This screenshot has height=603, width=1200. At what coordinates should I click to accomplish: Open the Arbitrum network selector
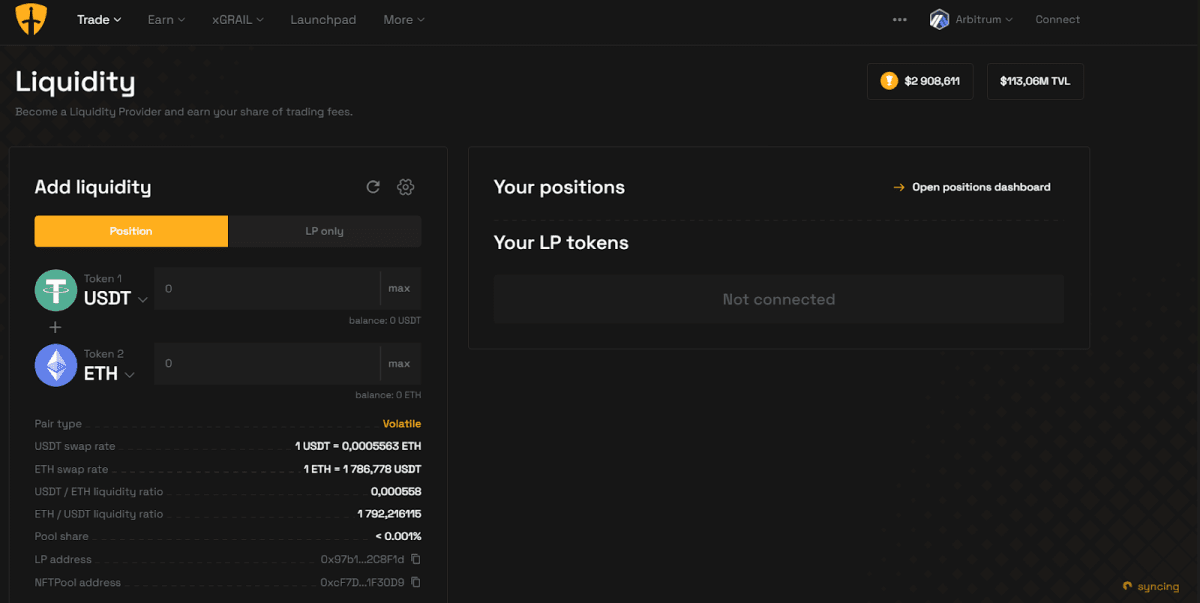971,19
